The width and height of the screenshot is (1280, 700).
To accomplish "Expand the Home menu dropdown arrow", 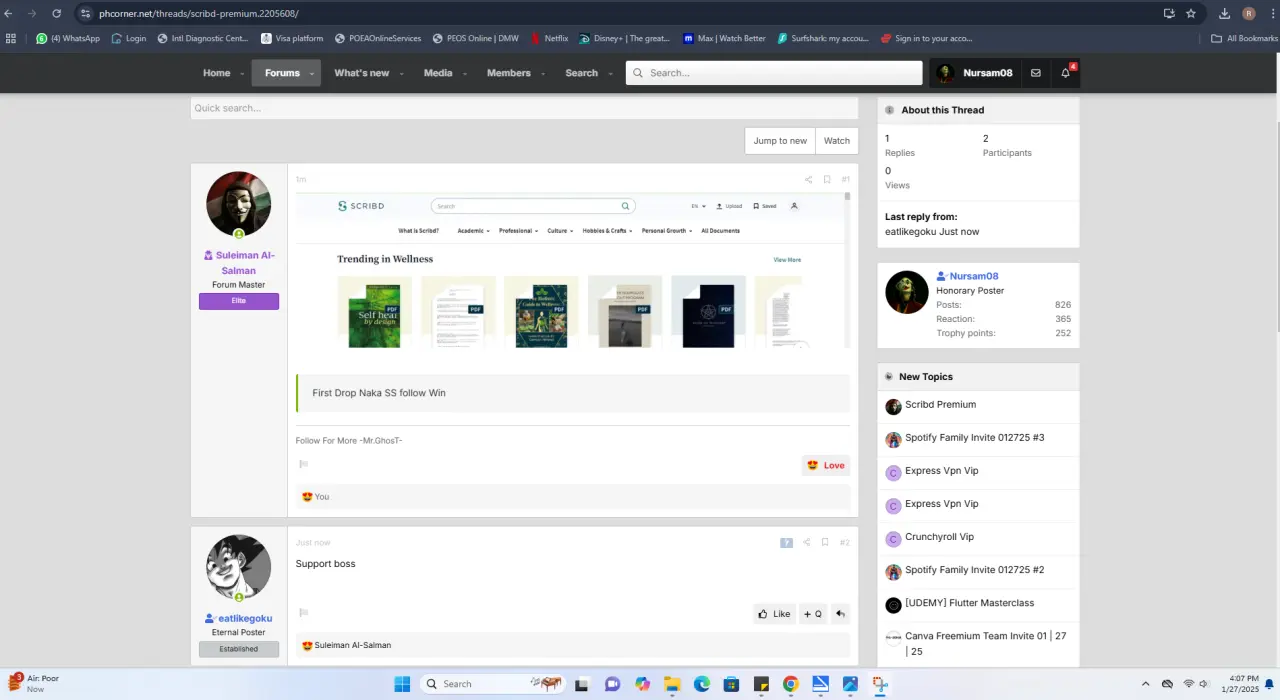I will 241,73.
